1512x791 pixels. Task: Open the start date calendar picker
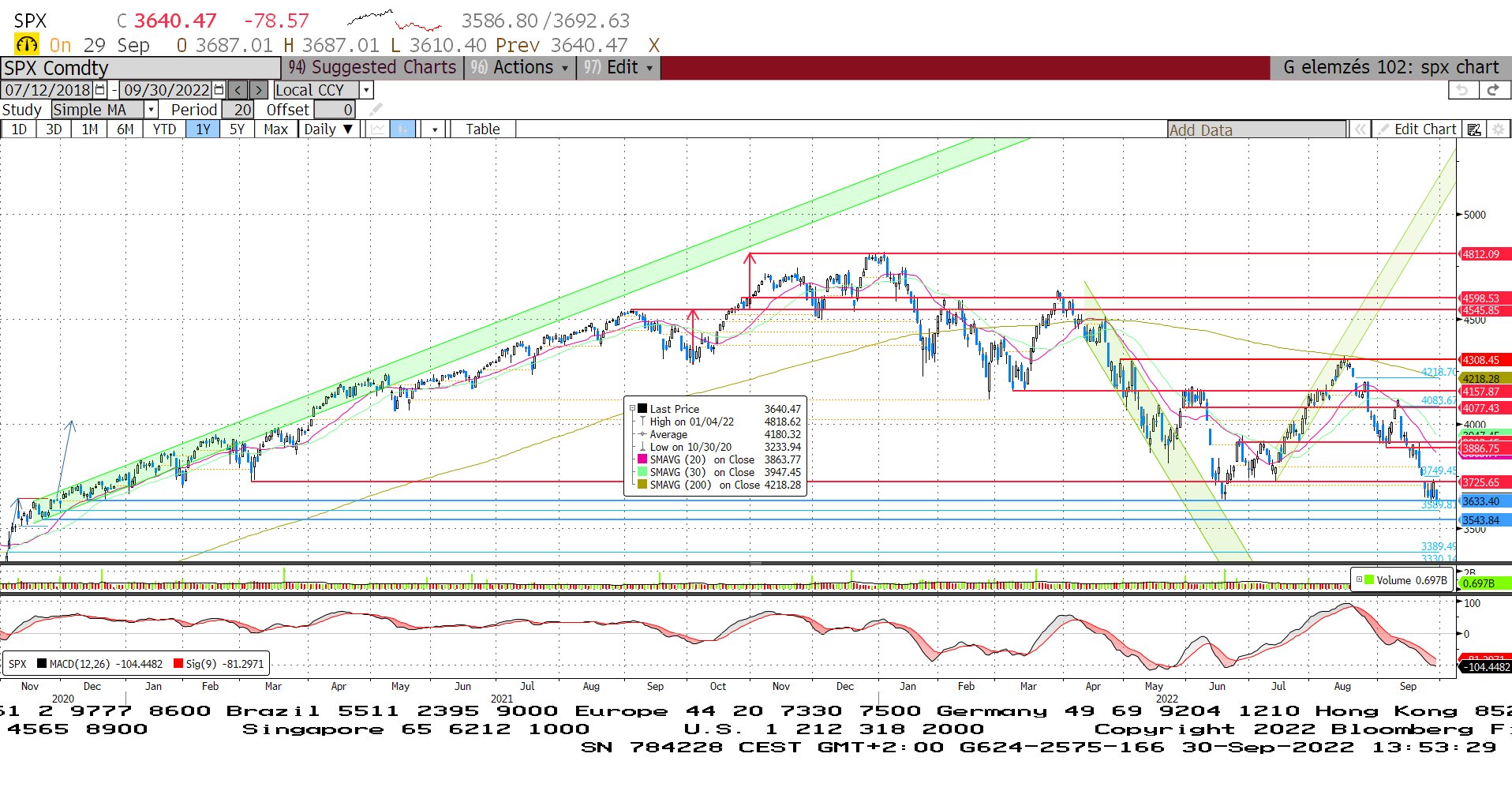pos(100,90)
